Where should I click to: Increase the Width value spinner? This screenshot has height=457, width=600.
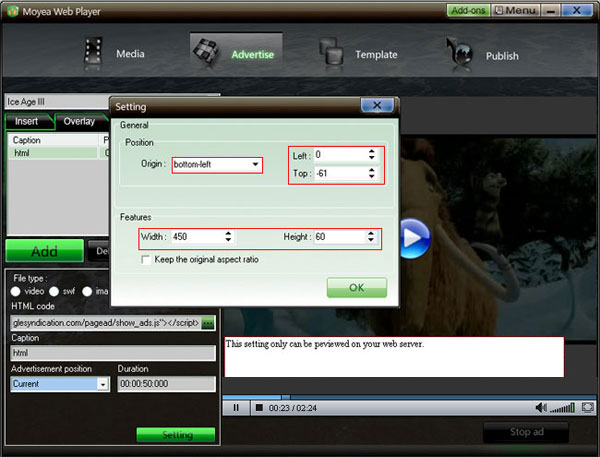click(x=228, y=233)
